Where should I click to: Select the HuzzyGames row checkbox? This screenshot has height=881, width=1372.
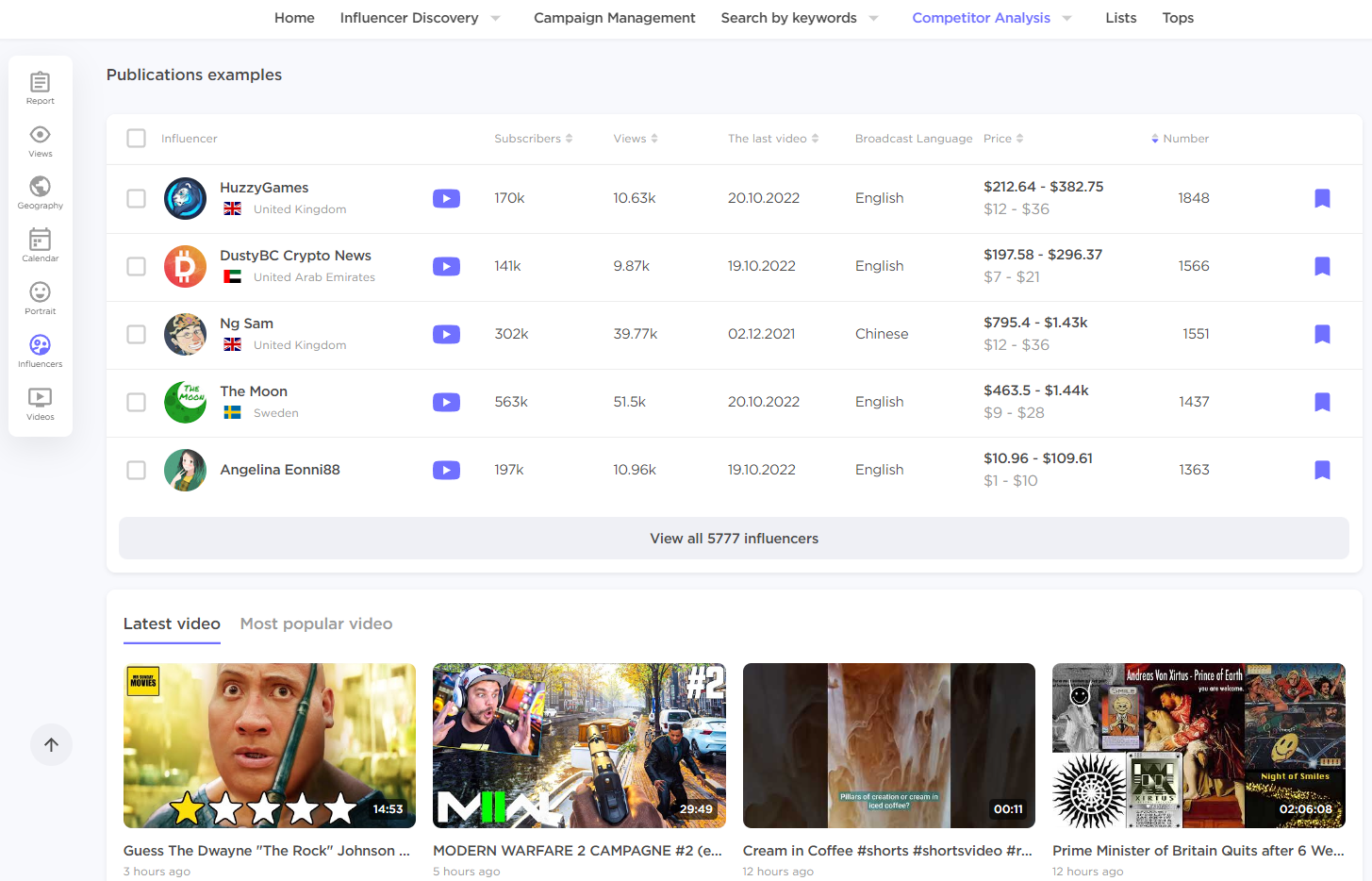coord(137,198)
